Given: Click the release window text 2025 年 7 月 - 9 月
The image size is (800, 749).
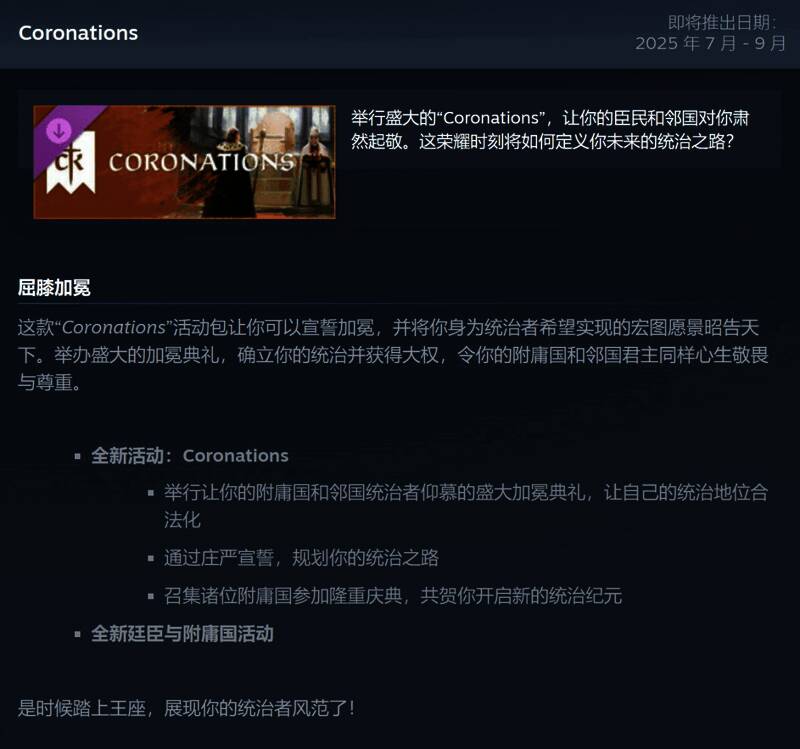Looking at the screenshot, I should [x=710, y=43].
